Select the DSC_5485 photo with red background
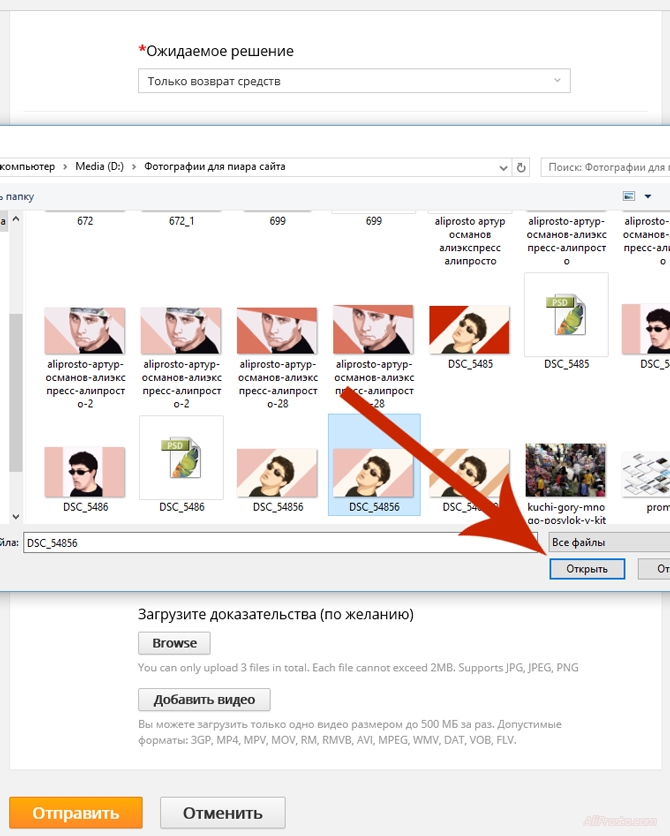The width and height of the screenshot is (670, 836). click(469, 331)
